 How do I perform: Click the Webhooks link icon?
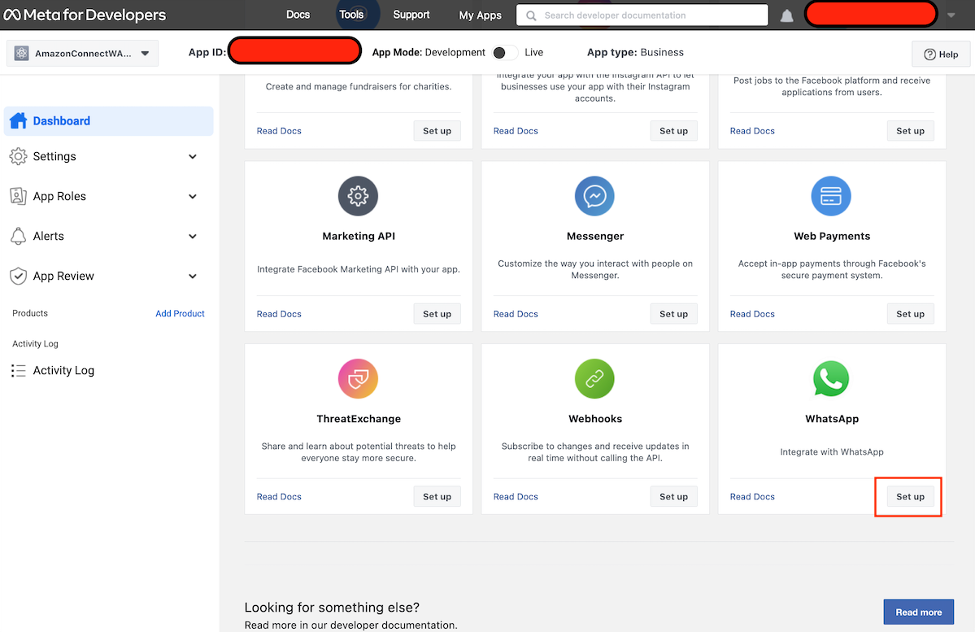pyautogui.click(x=594, y=379)
